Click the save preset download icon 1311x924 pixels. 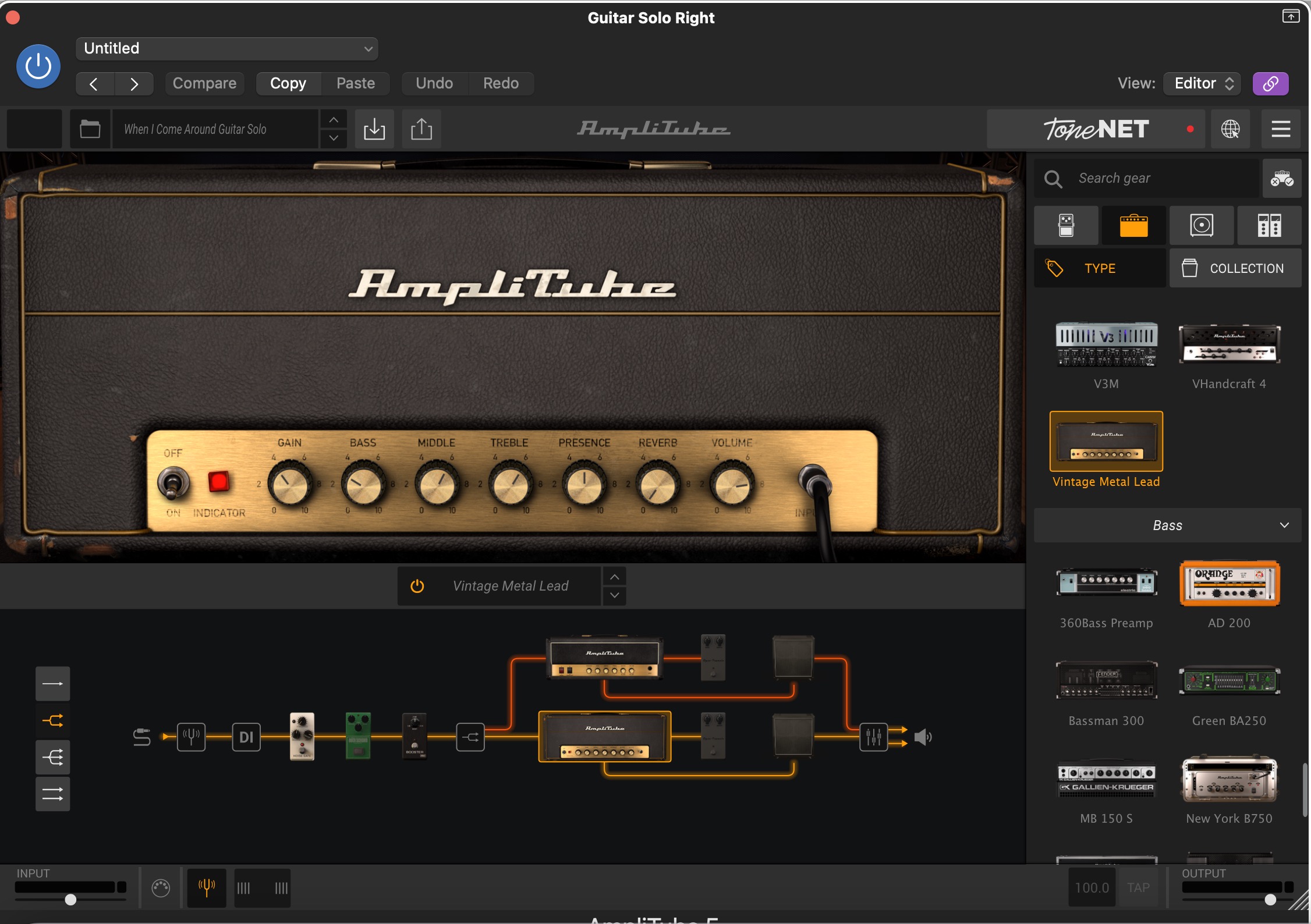(374, 129)
